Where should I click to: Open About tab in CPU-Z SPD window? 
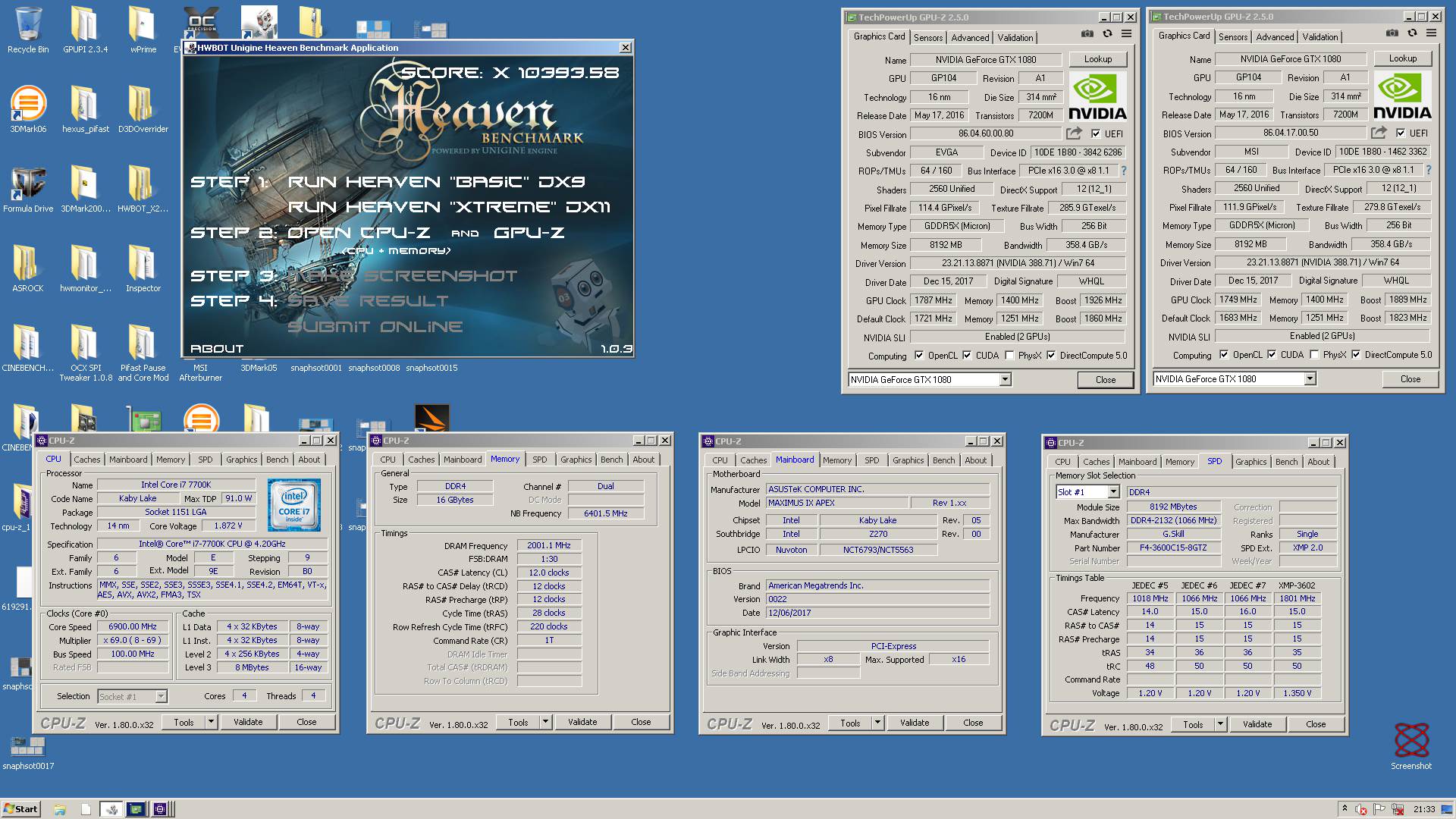click(1319, 462)
